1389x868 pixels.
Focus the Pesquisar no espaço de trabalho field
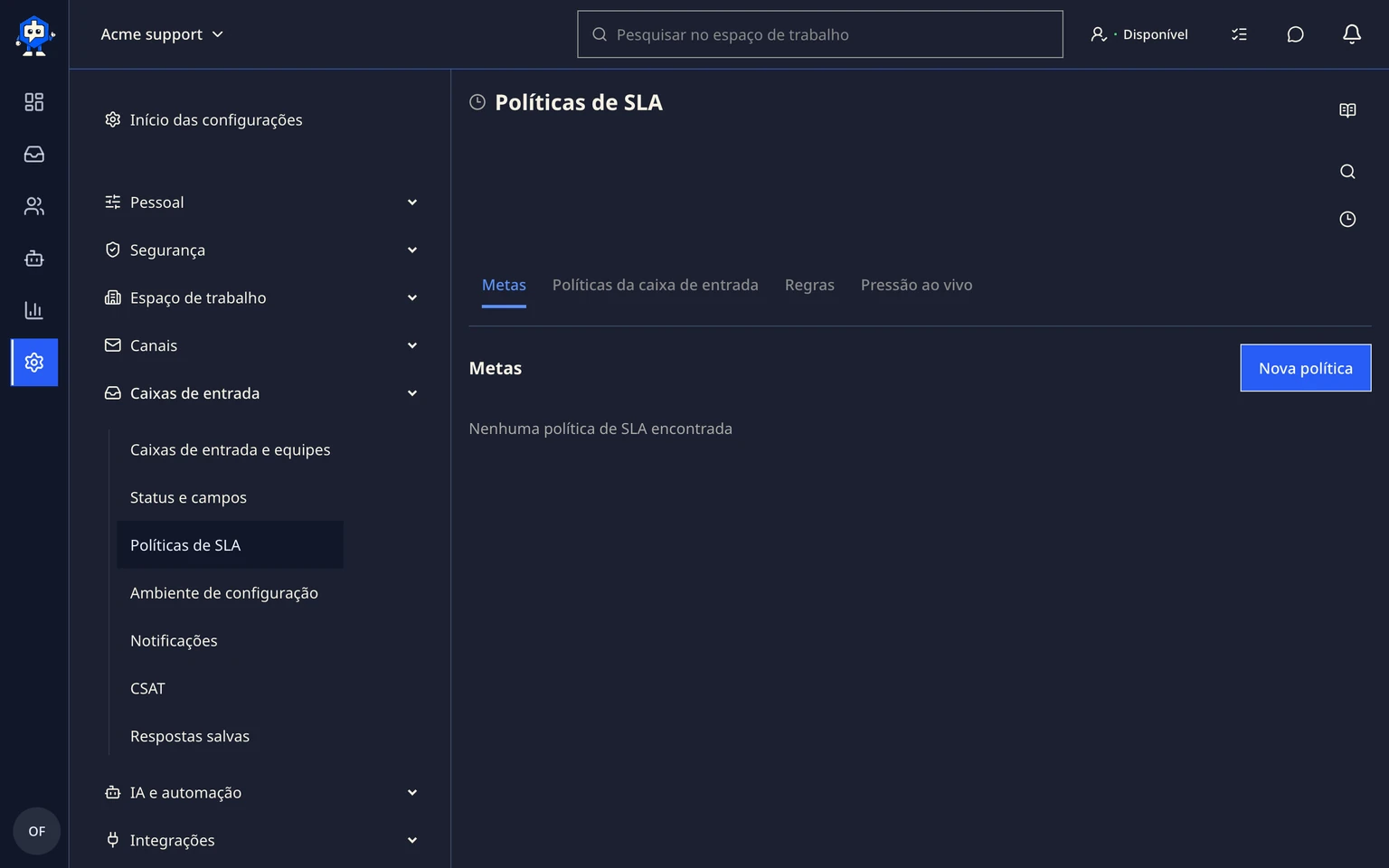[820, 34]
